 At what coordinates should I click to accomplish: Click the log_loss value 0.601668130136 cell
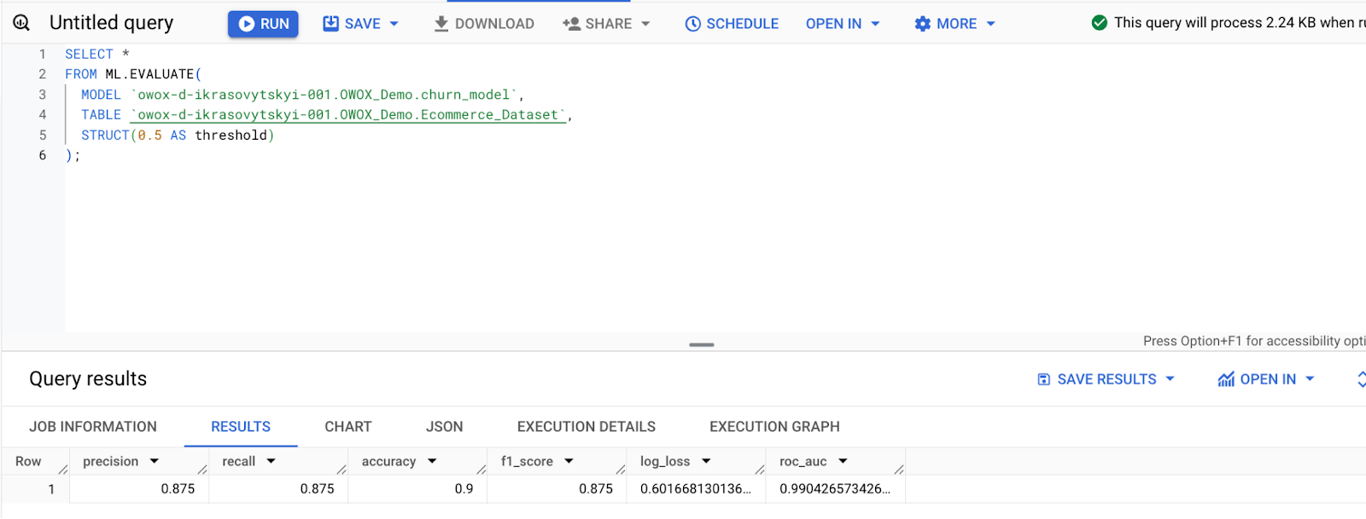pyautogui.click(x=696, y=489)
